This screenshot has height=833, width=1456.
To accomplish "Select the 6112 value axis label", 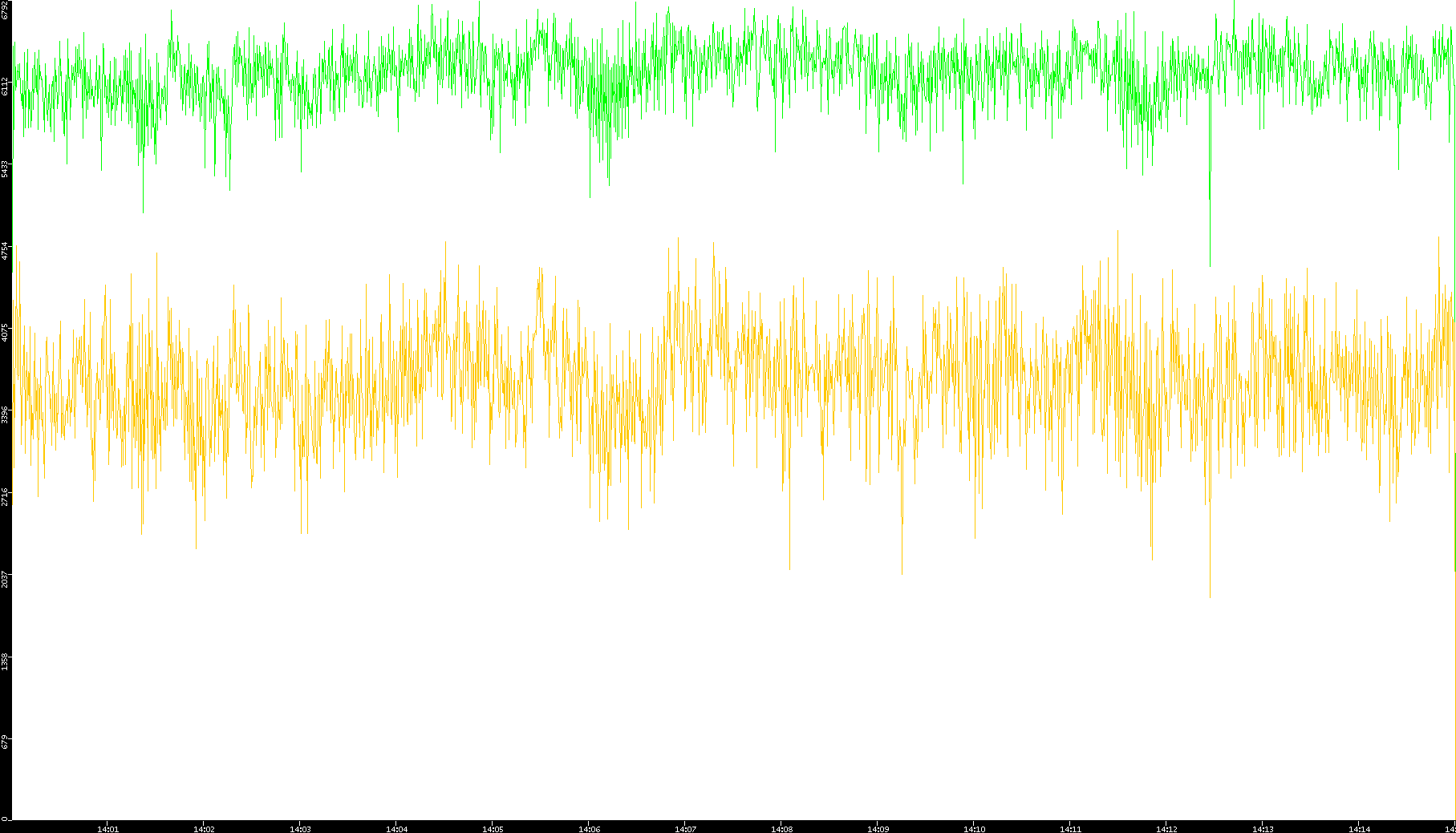I will coord(6,87).
